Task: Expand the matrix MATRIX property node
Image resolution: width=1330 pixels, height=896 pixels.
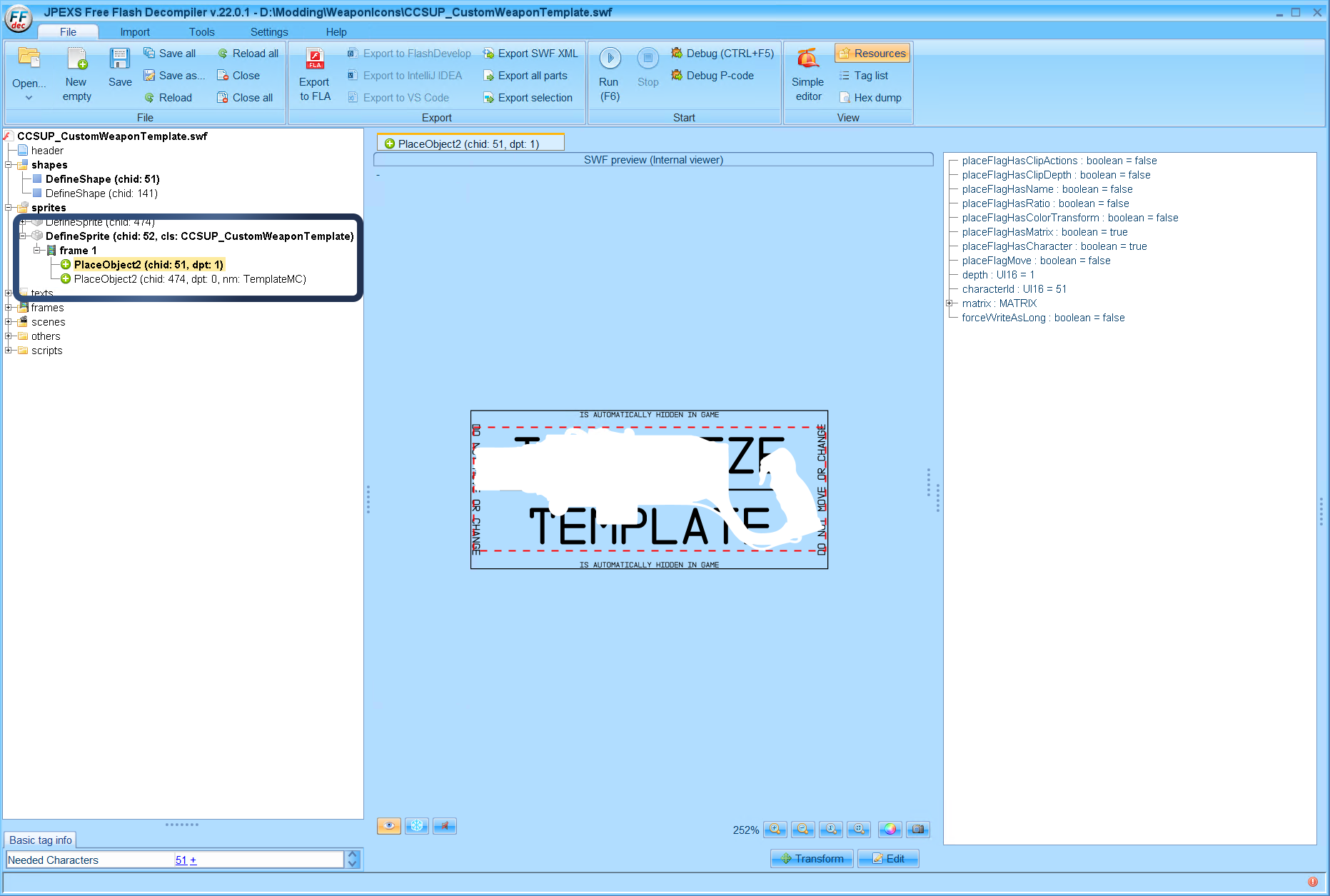Action: pyautogui.click(x=949, y=303)
